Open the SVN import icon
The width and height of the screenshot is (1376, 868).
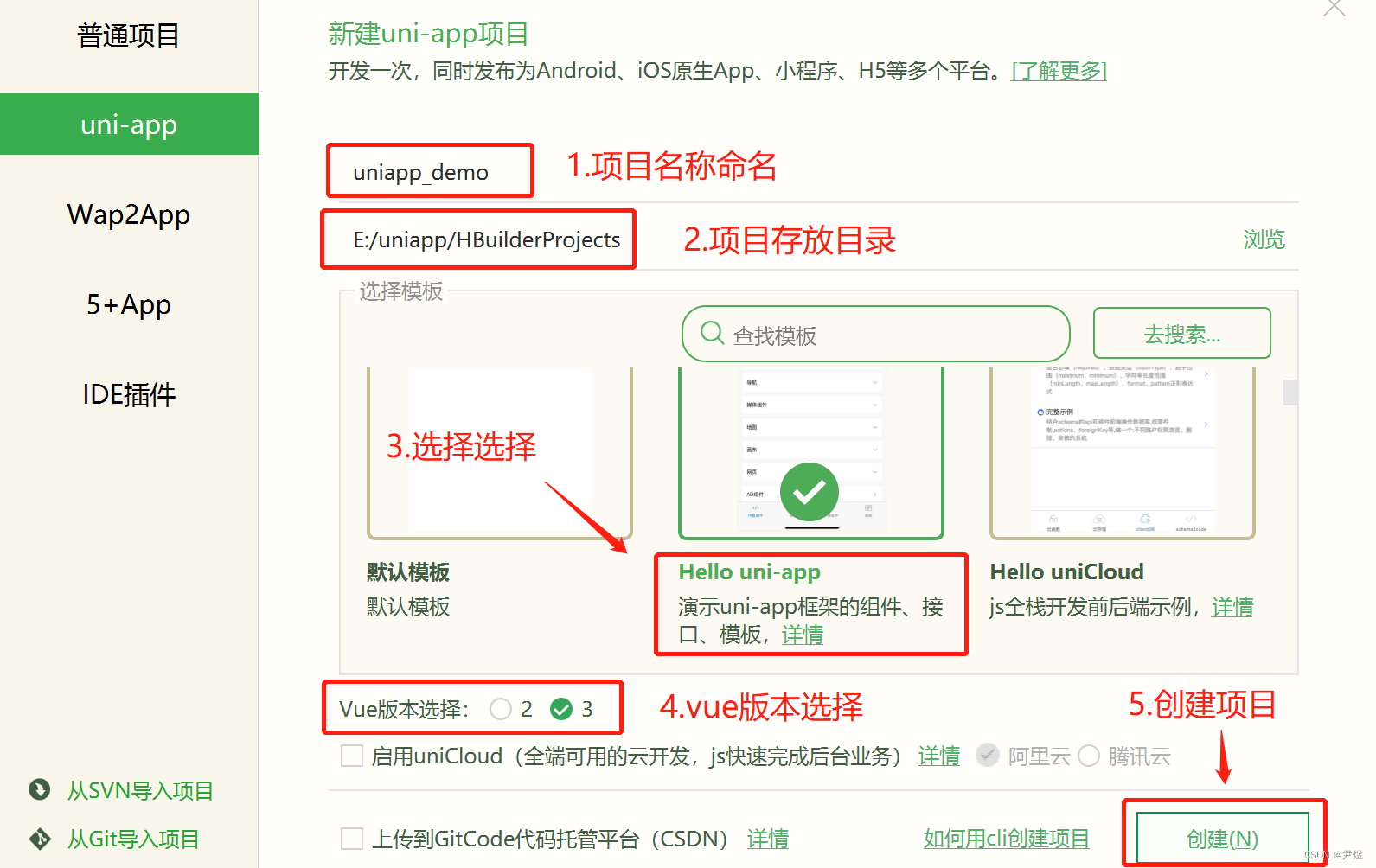40,789
